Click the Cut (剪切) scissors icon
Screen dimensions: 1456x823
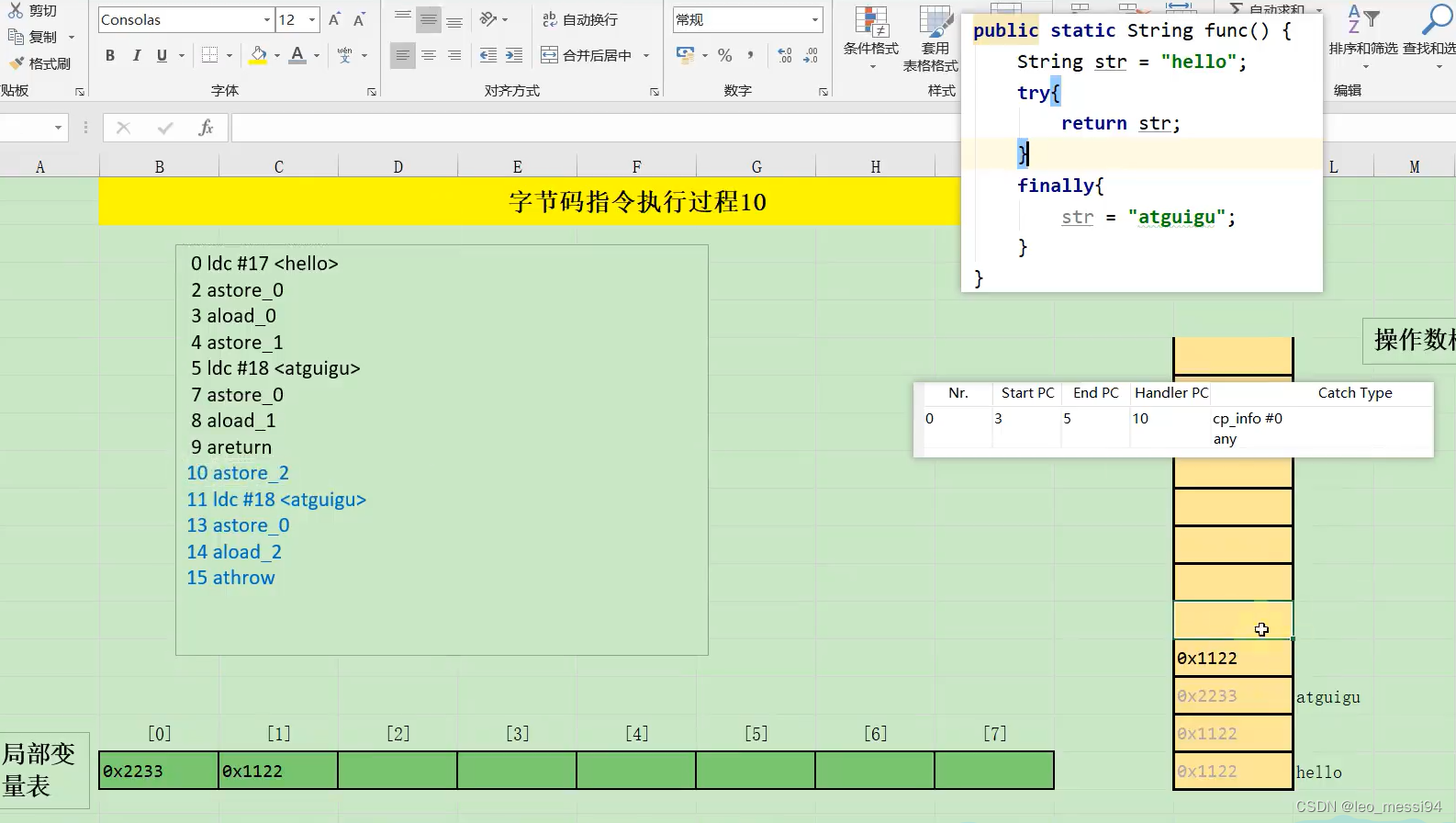click(x=16, y=11)
